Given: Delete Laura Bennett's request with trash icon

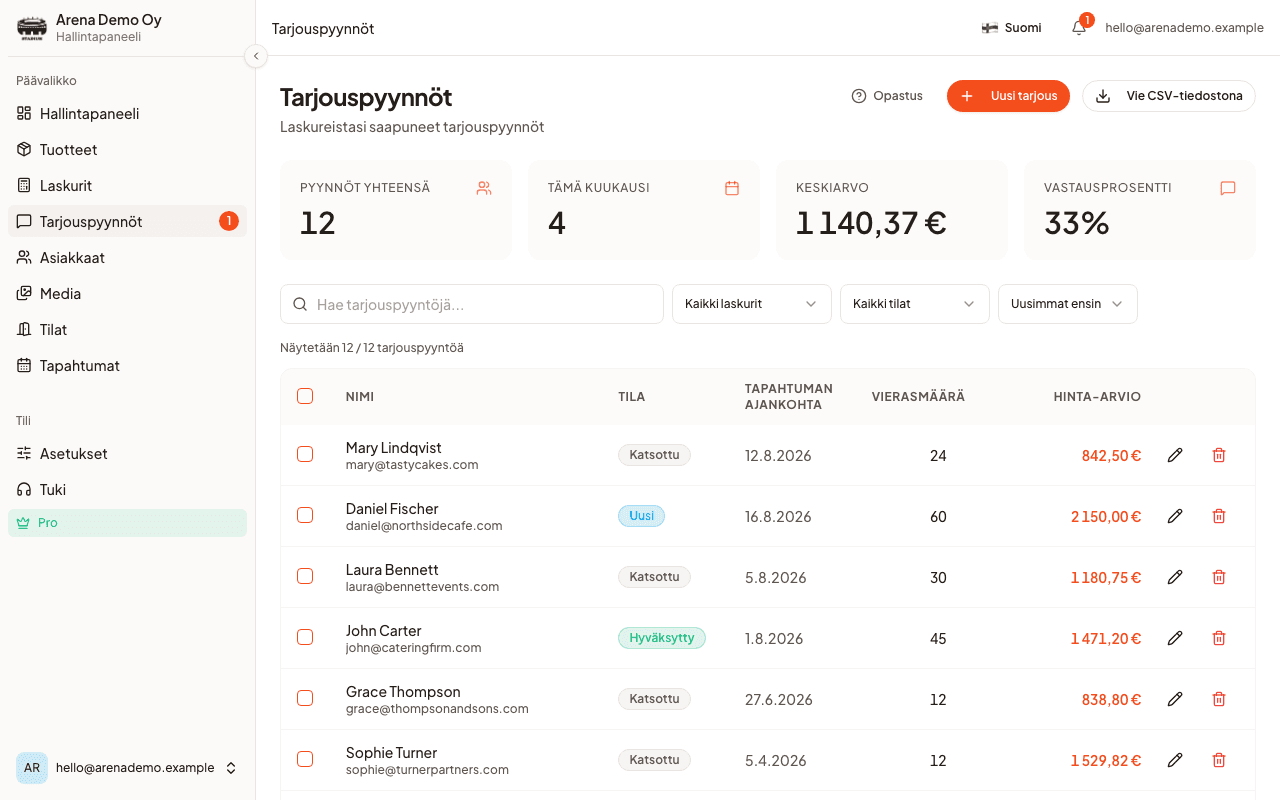Looking at the screenshot, I should [x=1219, y=577].
